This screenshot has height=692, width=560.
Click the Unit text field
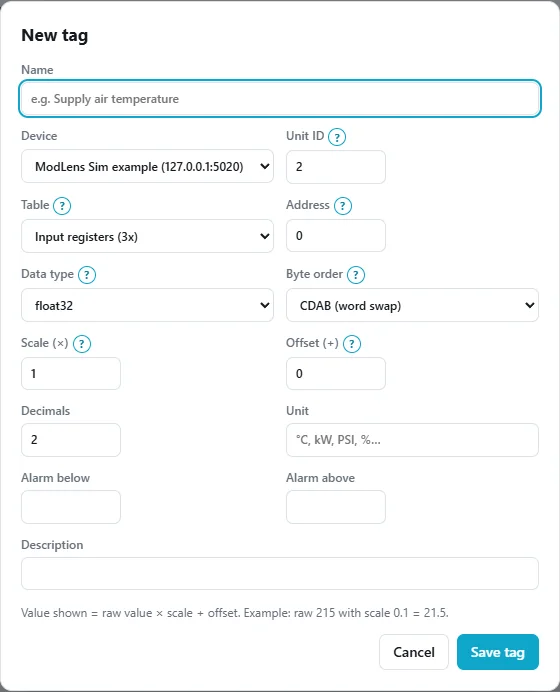point(412,440)
